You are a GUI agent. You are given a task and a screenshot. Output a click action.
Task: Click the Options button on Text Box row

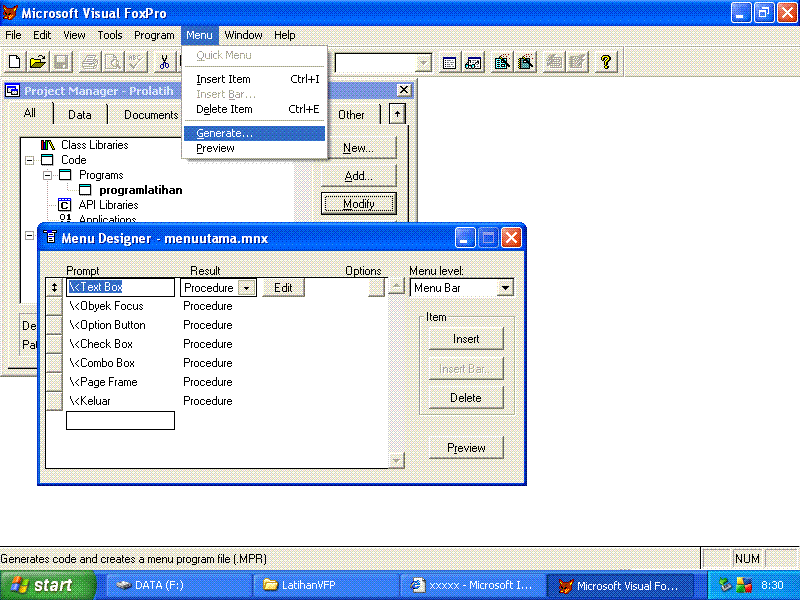pos(377,288)
